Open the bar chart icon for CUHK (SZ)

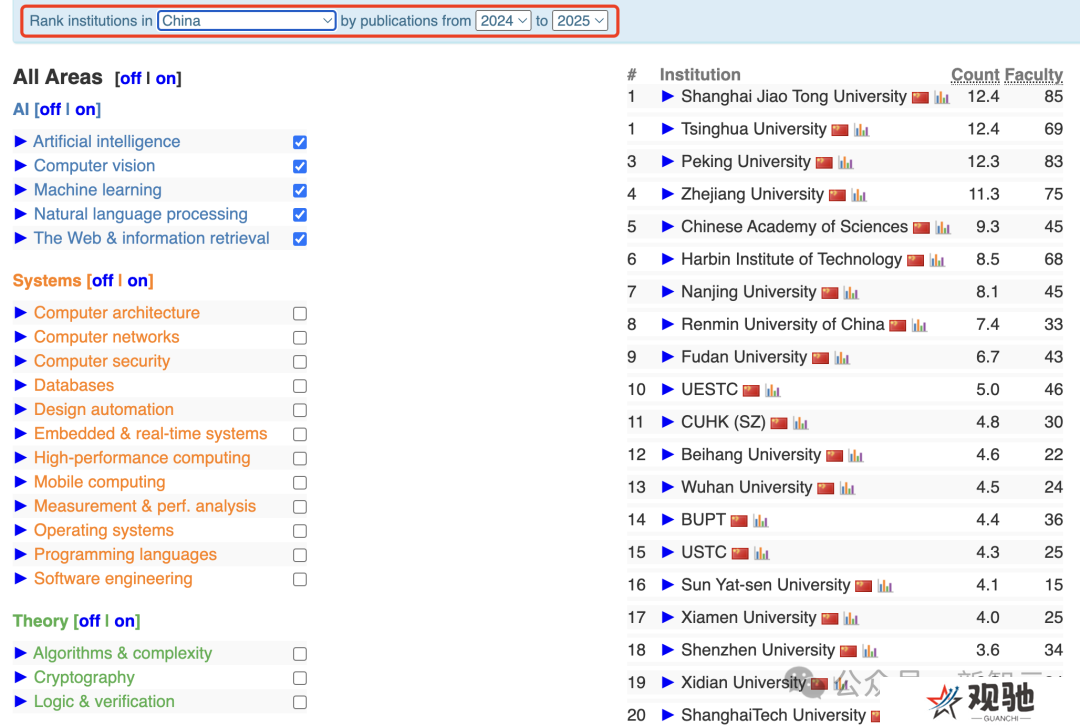click(800, 423)
